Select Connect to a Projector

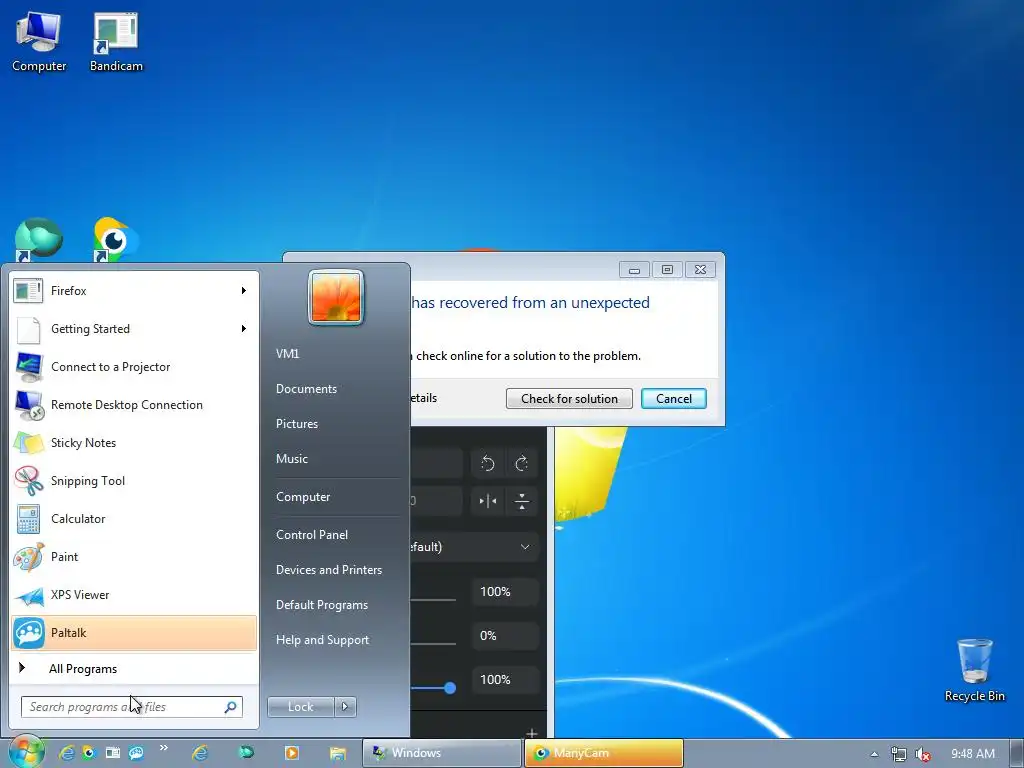134,367
